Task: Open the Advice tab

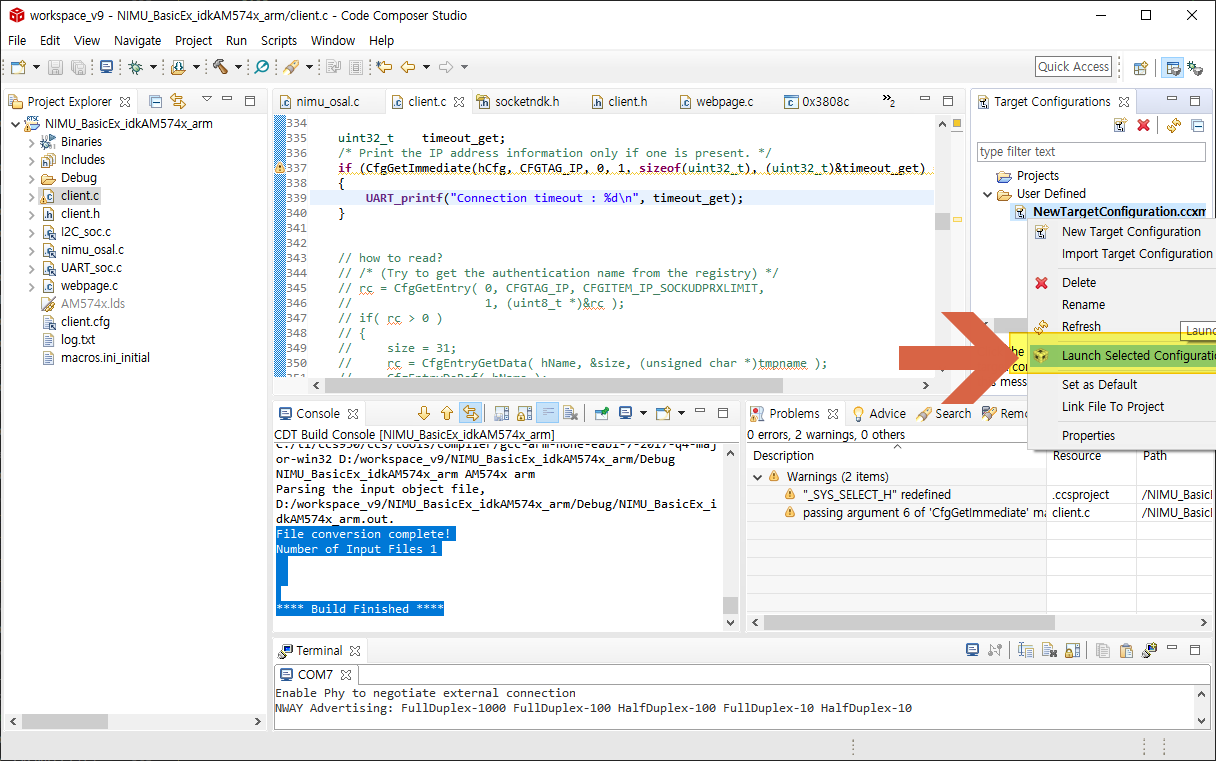Action: (x=878, y=413)
